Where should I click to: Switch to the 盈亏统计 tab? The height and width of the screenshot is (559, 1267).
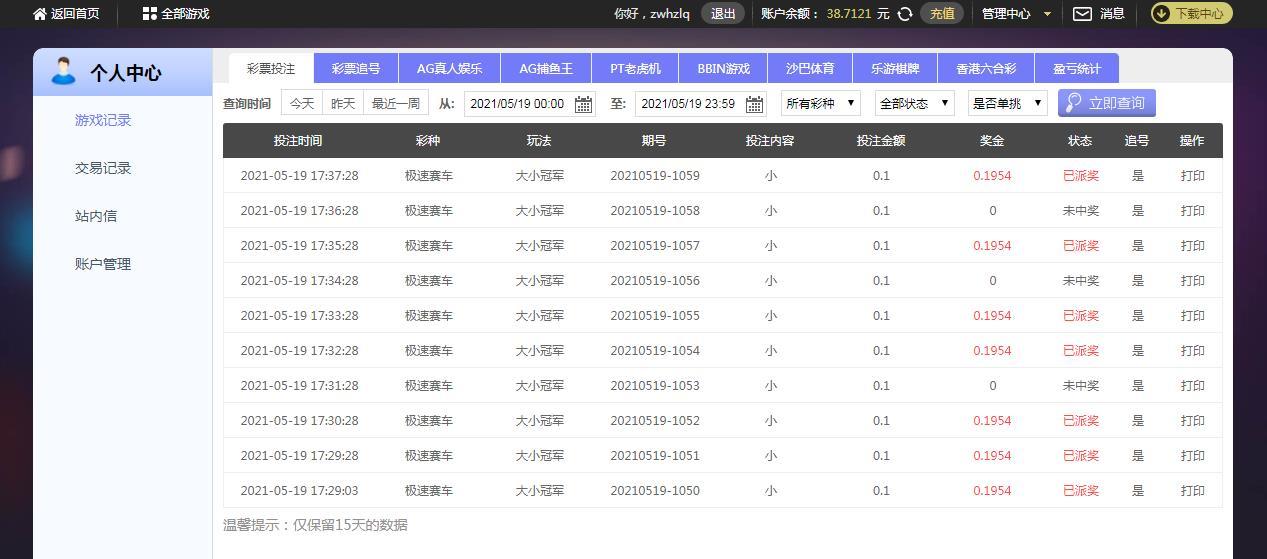click(x=1077, y=69)
